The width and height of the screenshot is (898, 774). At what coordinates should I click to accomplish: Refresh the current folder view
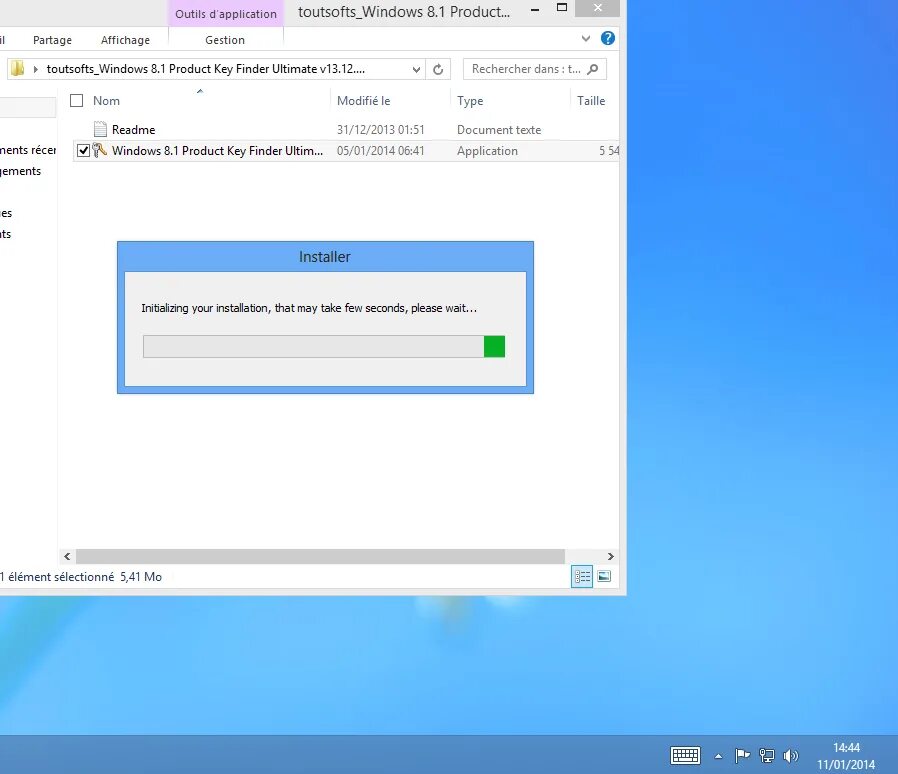pos(438,69)
